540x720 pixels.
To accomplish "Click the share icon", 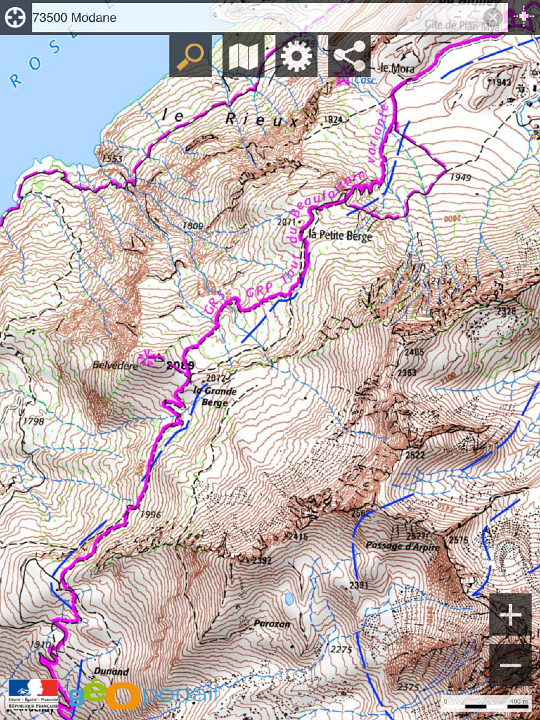I will click(349, 56).
